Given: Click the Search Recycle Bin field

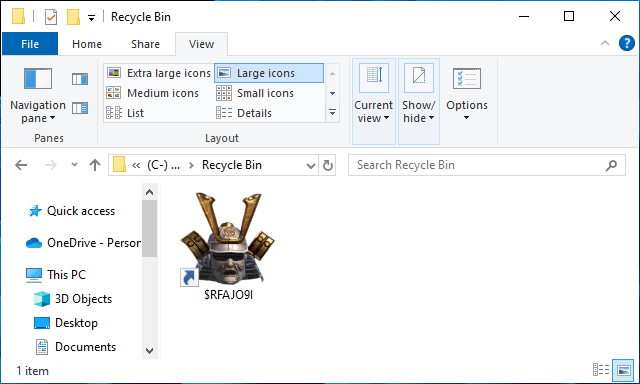Looking at the screenshot, I should (x=487, y=165).
